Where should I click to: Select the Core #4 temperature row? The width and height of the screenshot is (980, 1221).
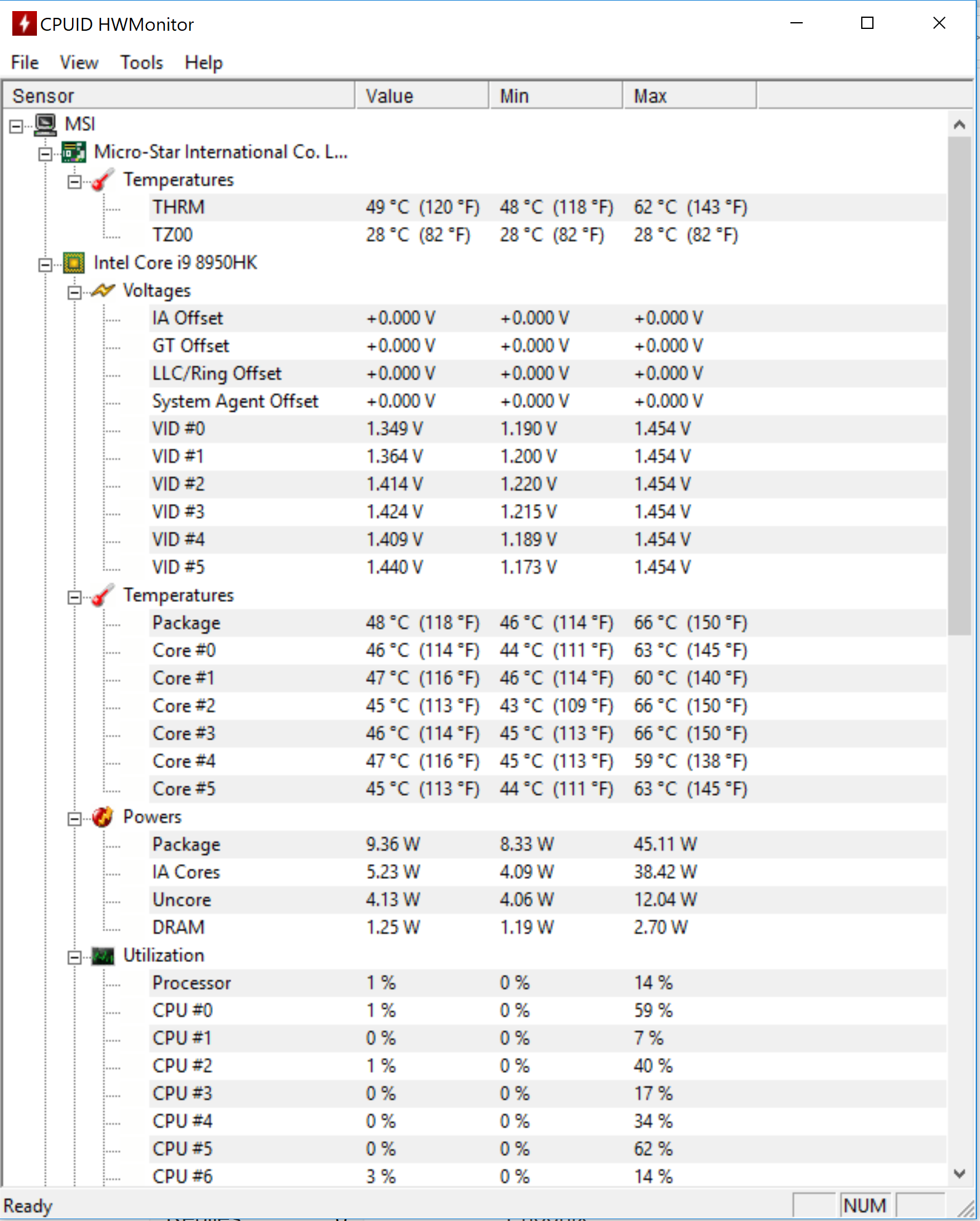547,761
